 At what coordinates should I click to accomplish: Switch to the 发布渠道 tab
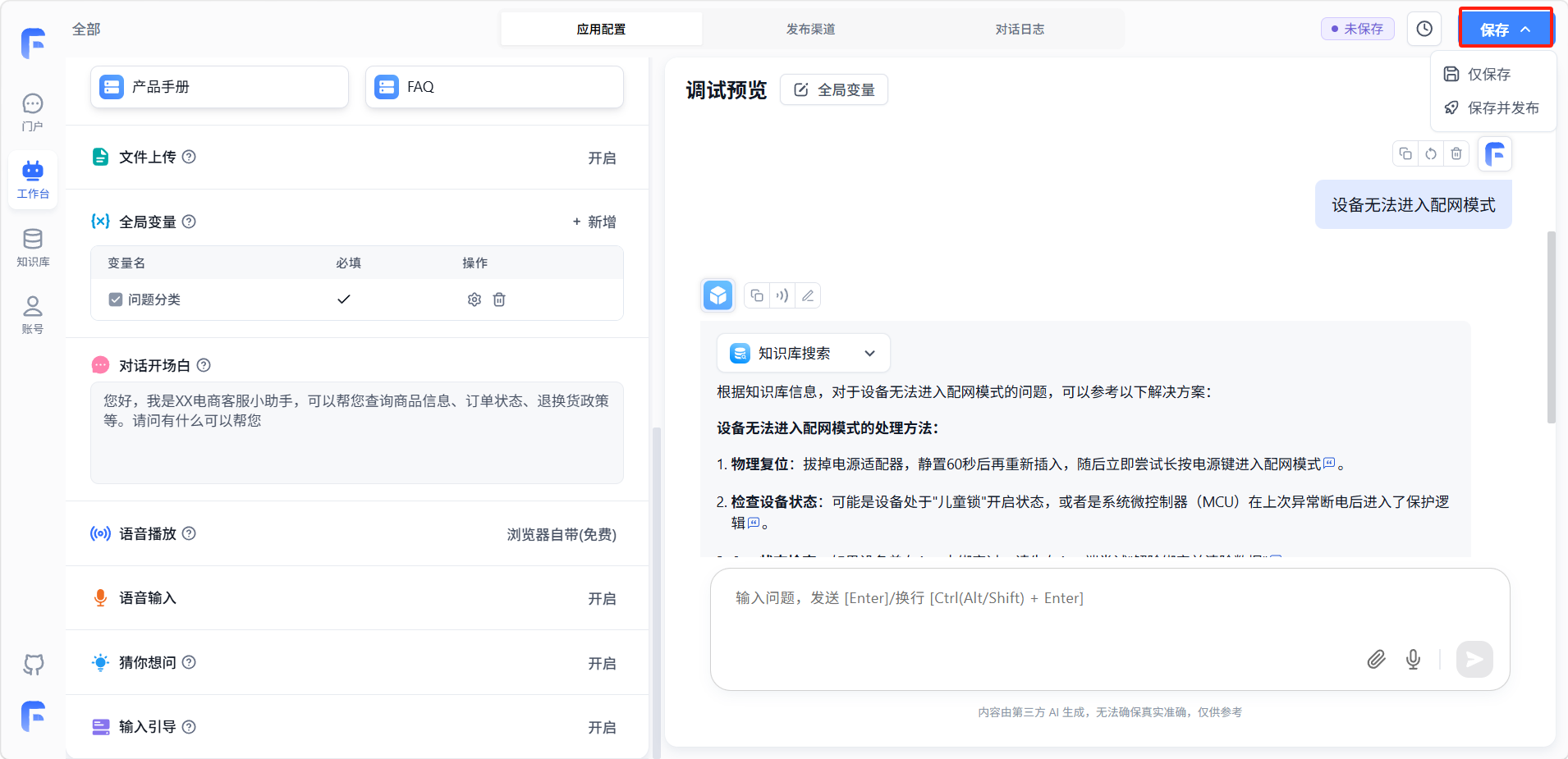point(810,30)
